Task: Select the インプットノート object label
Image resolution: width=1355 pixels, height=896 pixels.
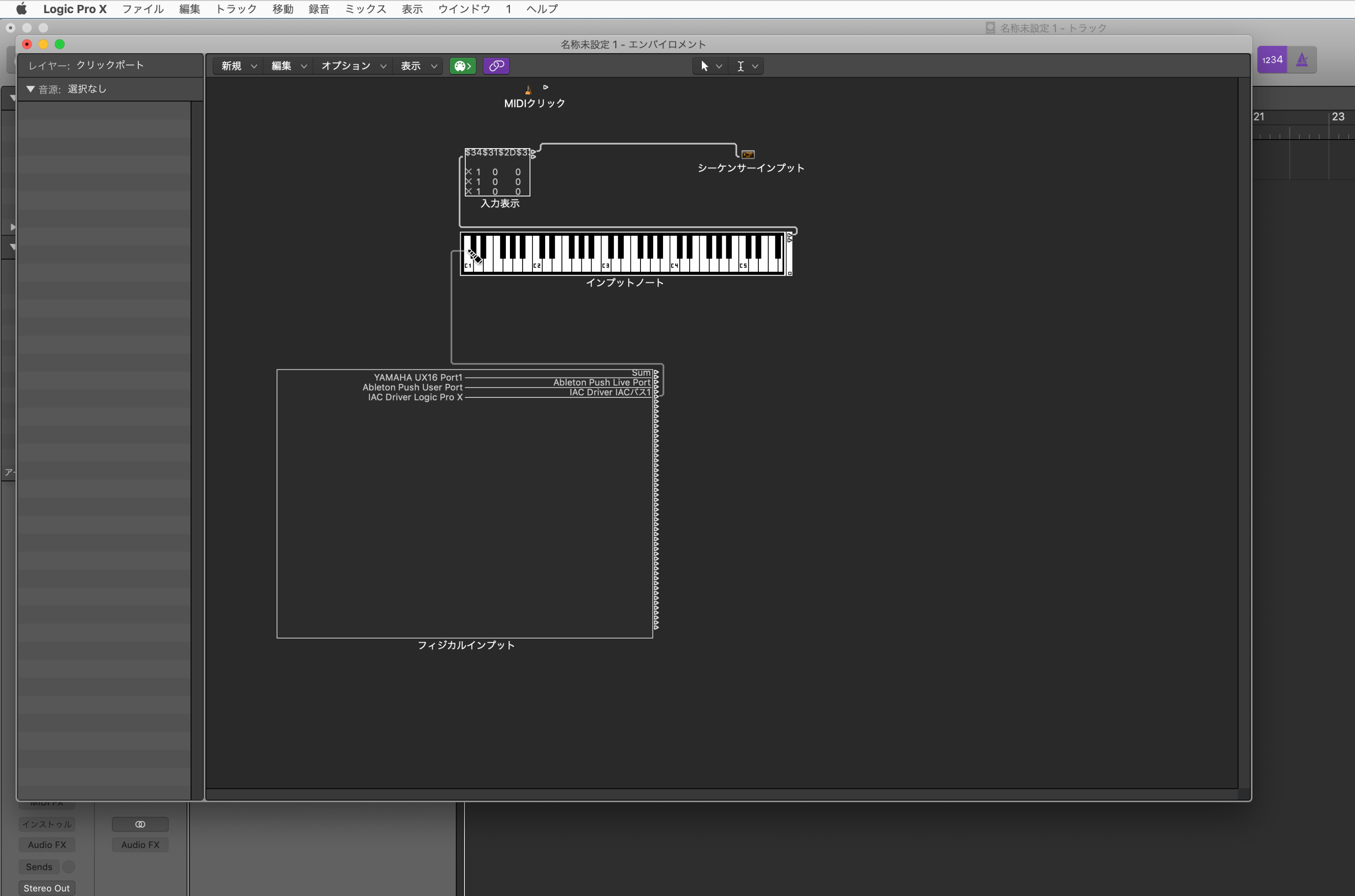Action: coord(625,282)
